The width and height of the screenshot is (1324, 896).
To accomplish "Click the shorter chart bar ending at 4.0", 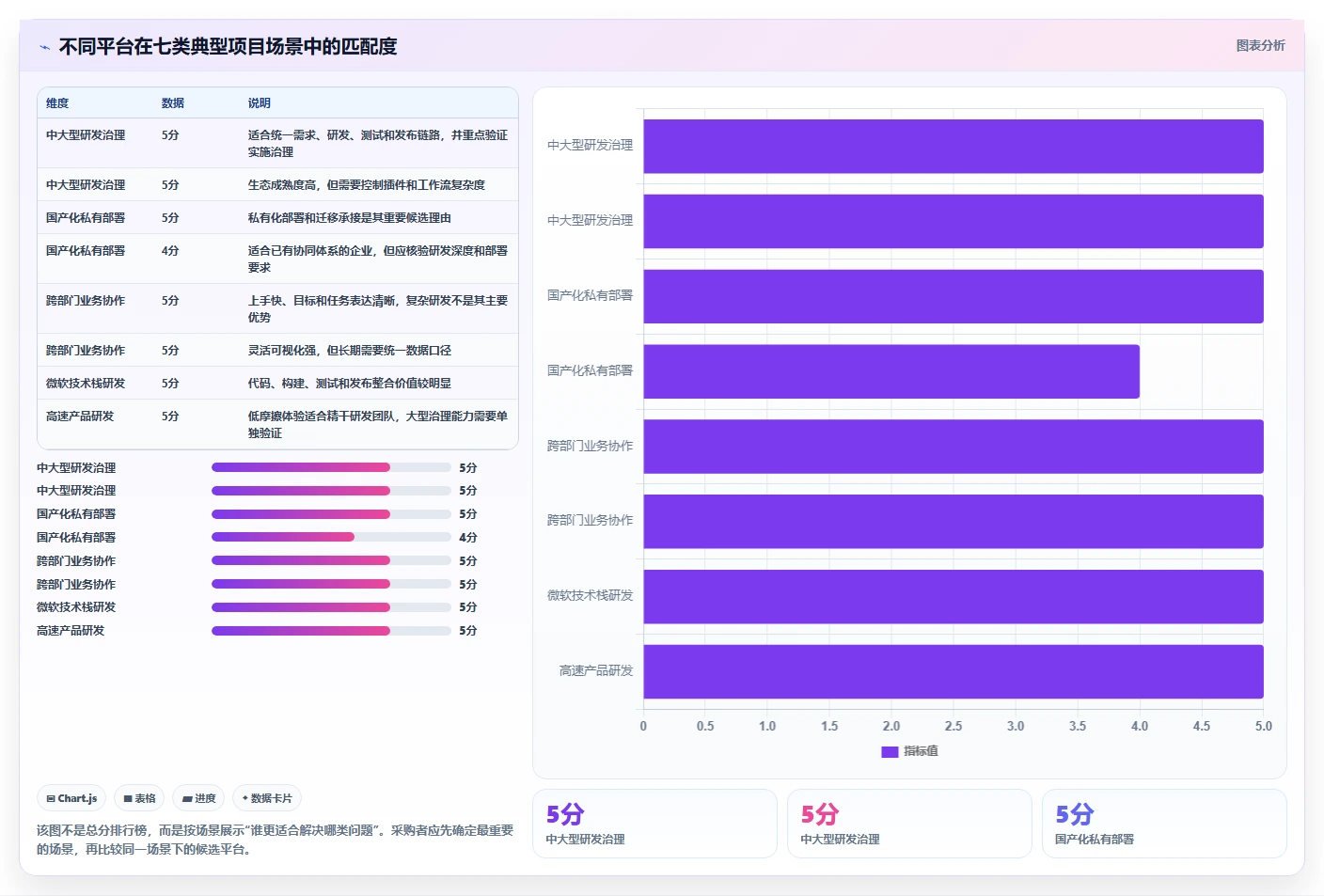I will pyautogui.click(x=891, y=371).
